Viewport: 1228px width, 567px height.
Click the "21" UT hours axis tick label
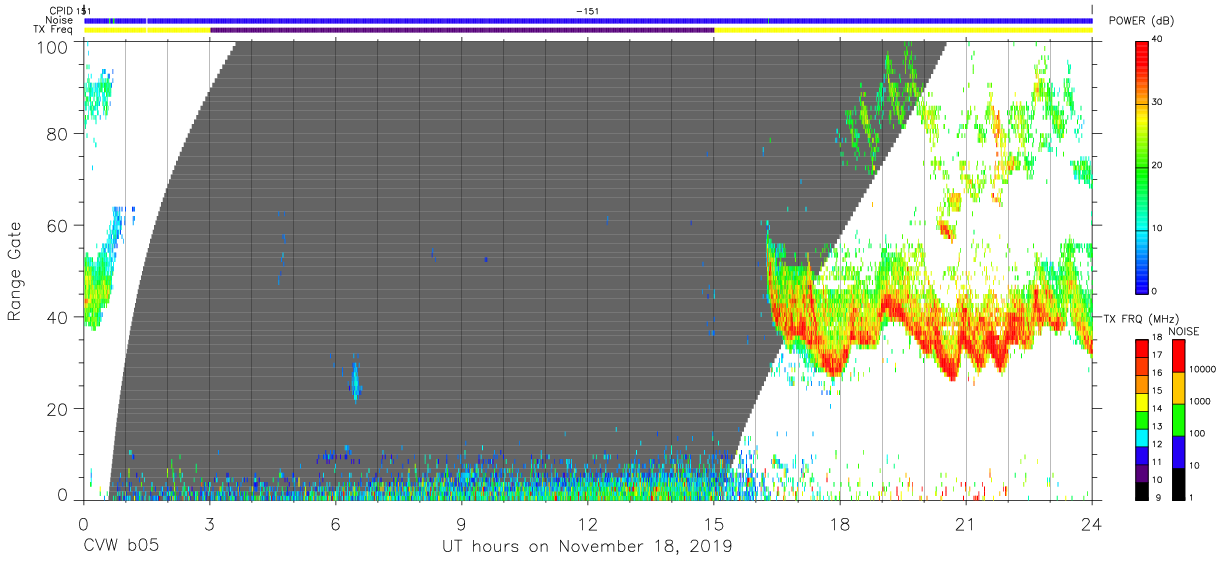(x=966, y=523)
